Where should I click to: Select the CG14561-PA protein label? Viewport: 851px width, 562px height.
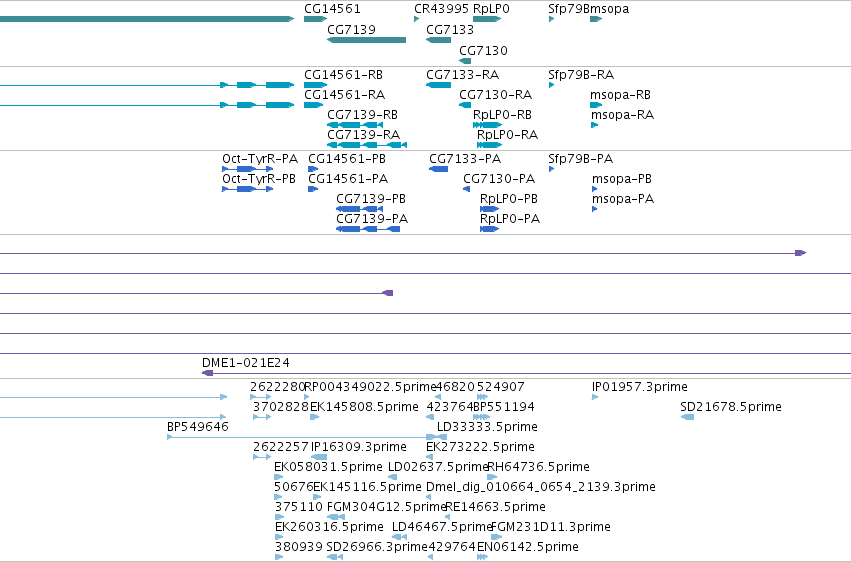(348, 178)
